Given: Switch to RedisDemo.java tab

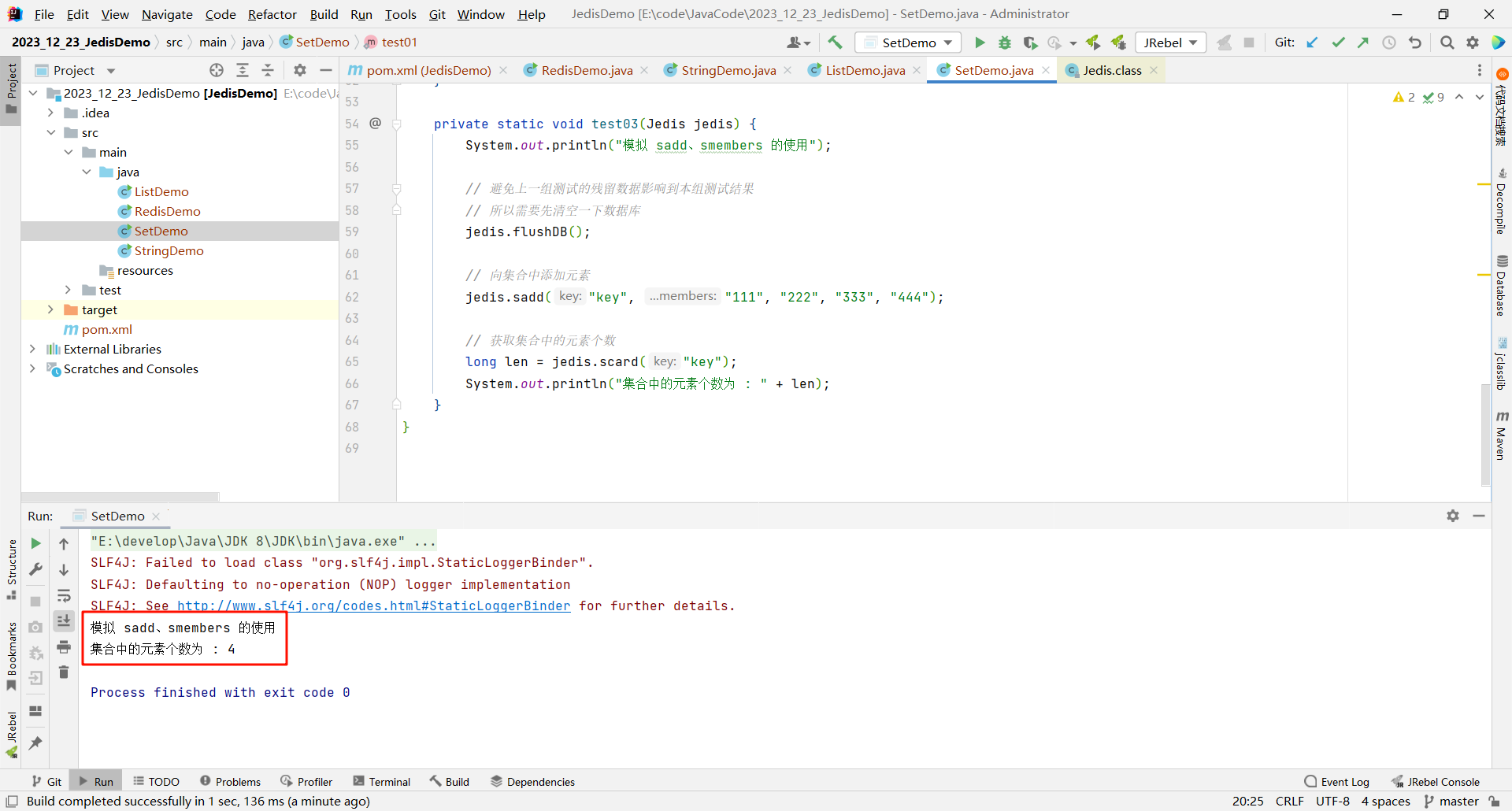Looking at the screenshot, I should [x=587, y=70].
